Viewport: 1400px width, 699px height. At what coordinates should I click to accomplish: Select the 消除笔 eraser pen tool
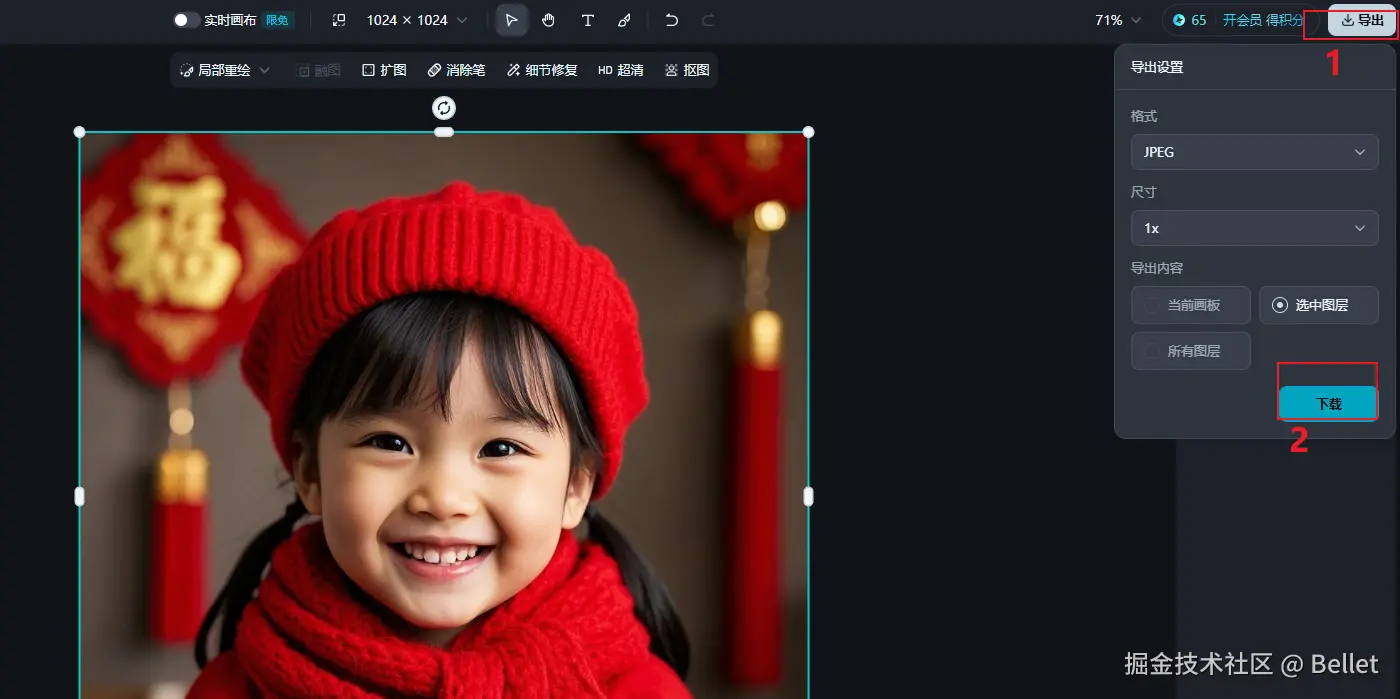pos(456,70)
